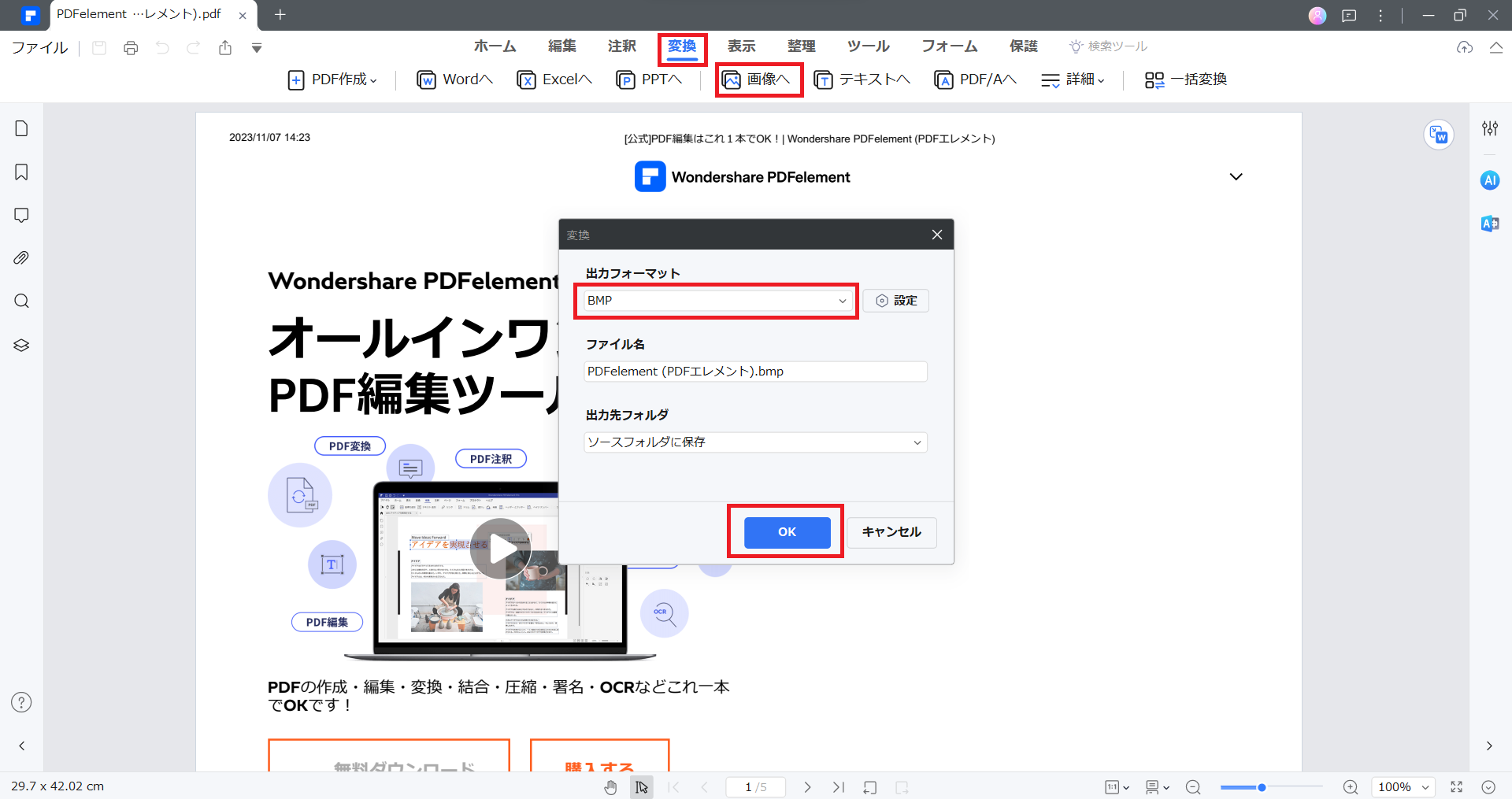Open the thumbnails panel icon in left sidebar
This screenshot has width=1512, height=799.
[x=21, y=128]
